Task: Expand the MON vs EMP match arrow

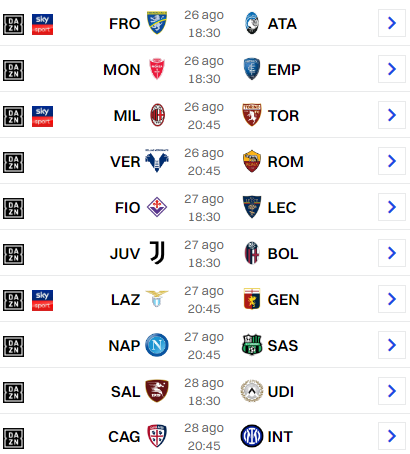Action: point(392,69)
